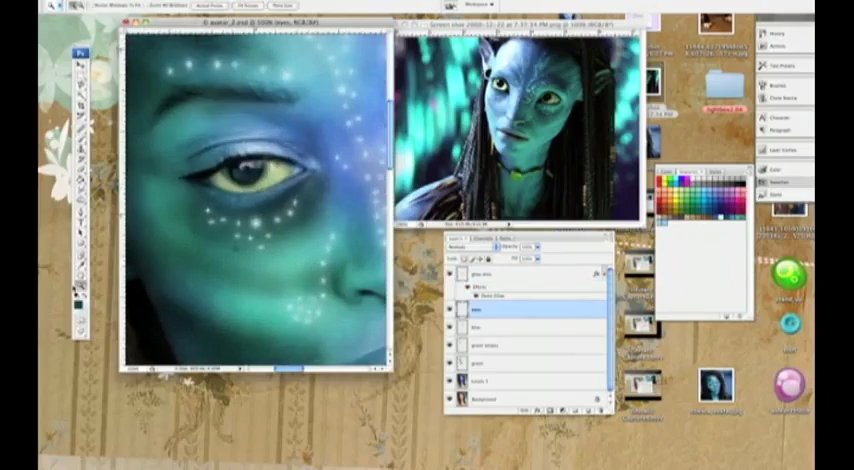Click the add layer style fx icon in footer

[x=538, y=410]
